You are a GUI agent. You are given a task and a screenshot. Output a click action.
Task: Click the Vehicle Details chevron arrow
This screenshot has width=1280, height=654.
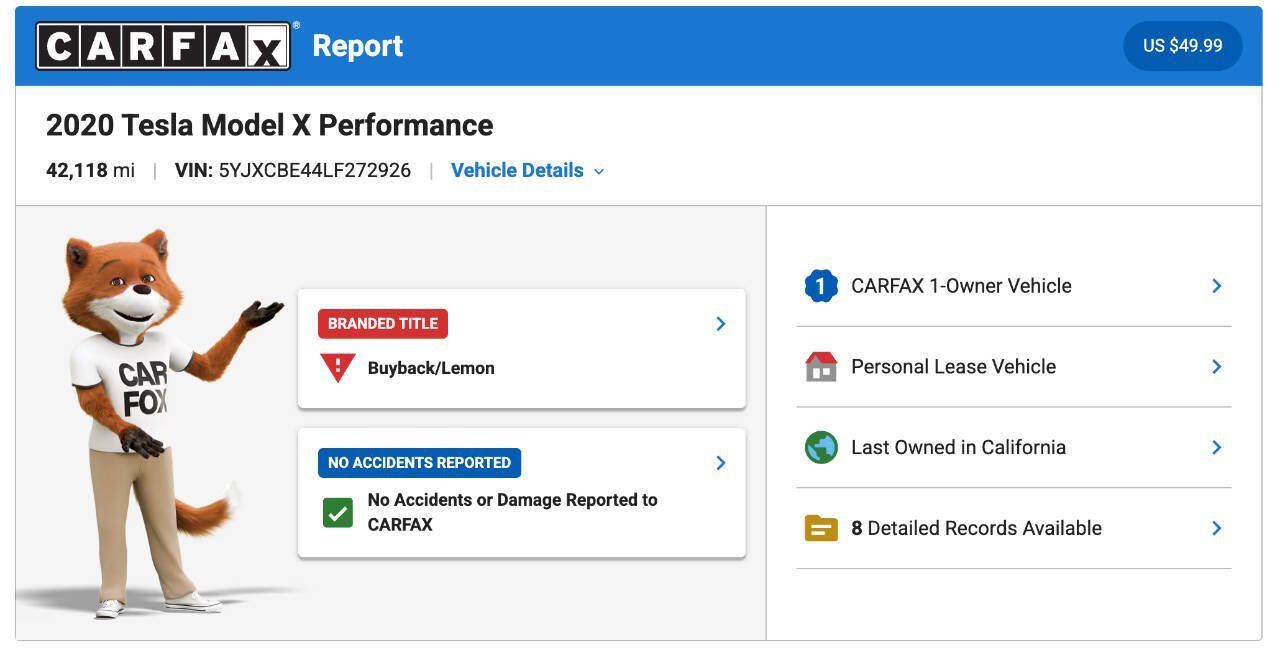[599, 171]
